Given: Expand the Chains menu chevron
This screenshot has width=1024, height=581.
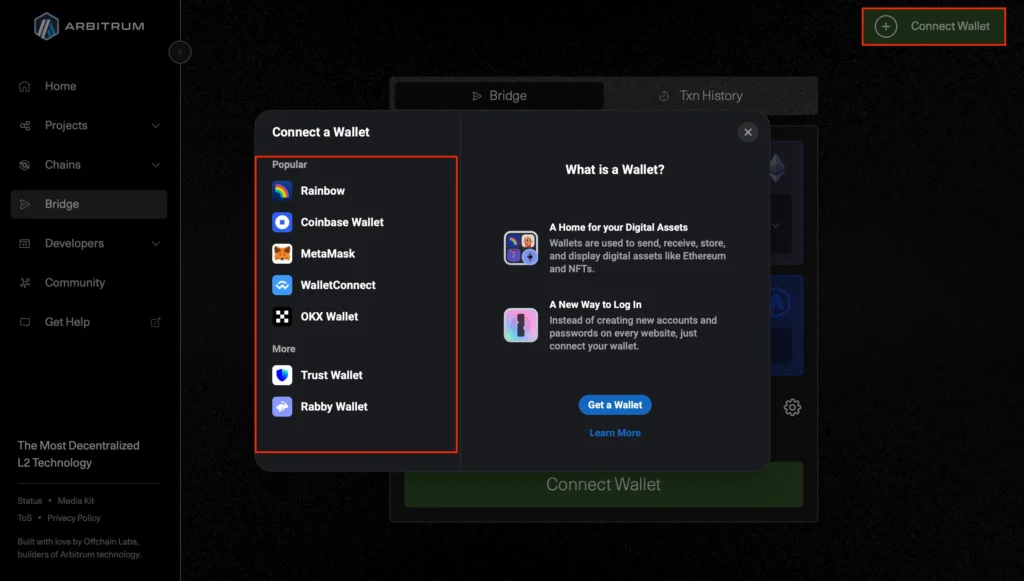Looking at the screenshot, I should (155, 165).
